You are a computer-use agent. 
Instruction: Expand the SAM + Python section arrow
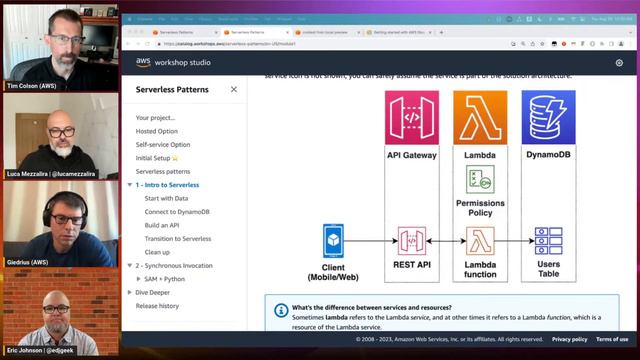click(138, 279)
